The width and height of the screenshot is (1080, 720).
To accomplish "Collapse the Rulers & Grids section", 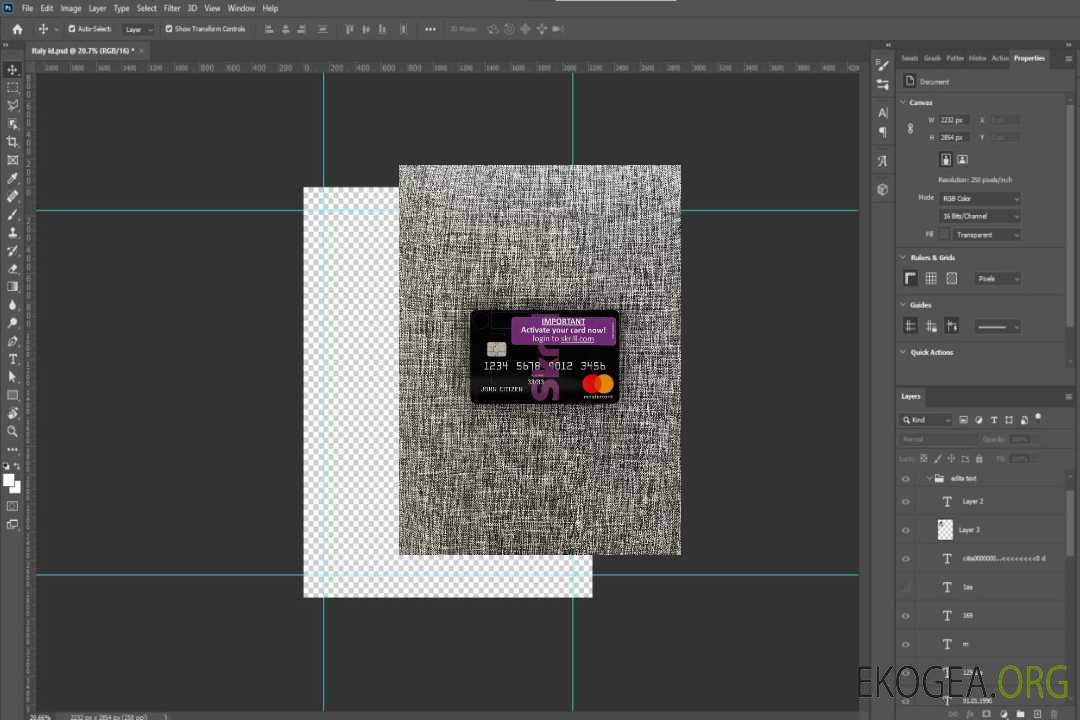I will (x=903, y=257).
